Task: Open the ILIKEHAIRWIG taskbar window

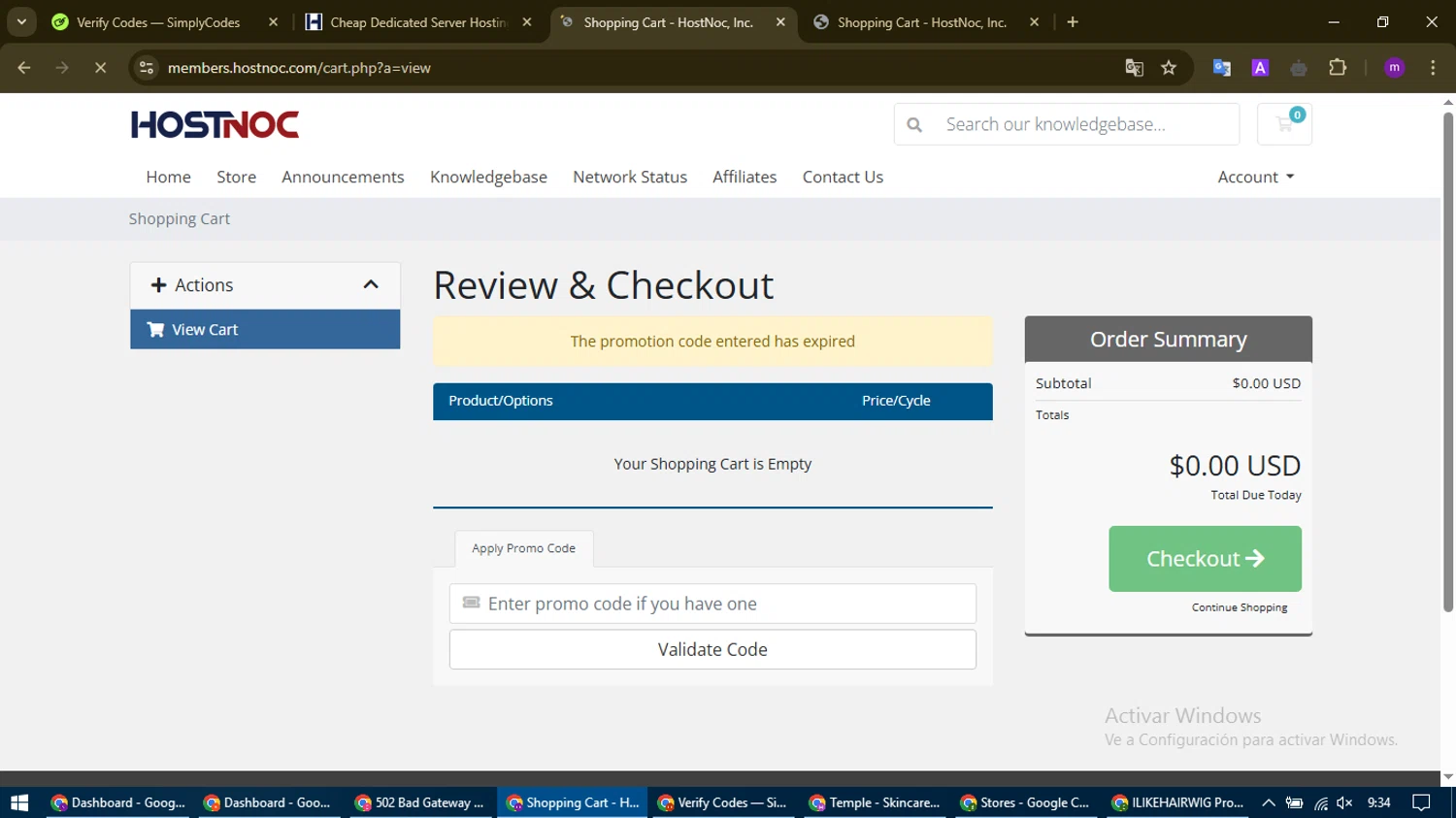Action: pyautogui.click(x=1177, y=802)
